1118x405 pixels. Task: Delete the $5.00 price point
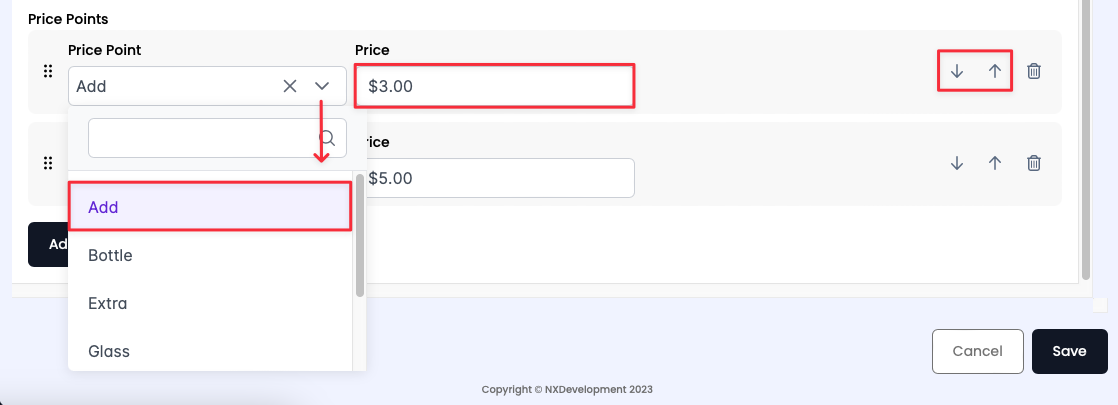tap(1034, 163)
